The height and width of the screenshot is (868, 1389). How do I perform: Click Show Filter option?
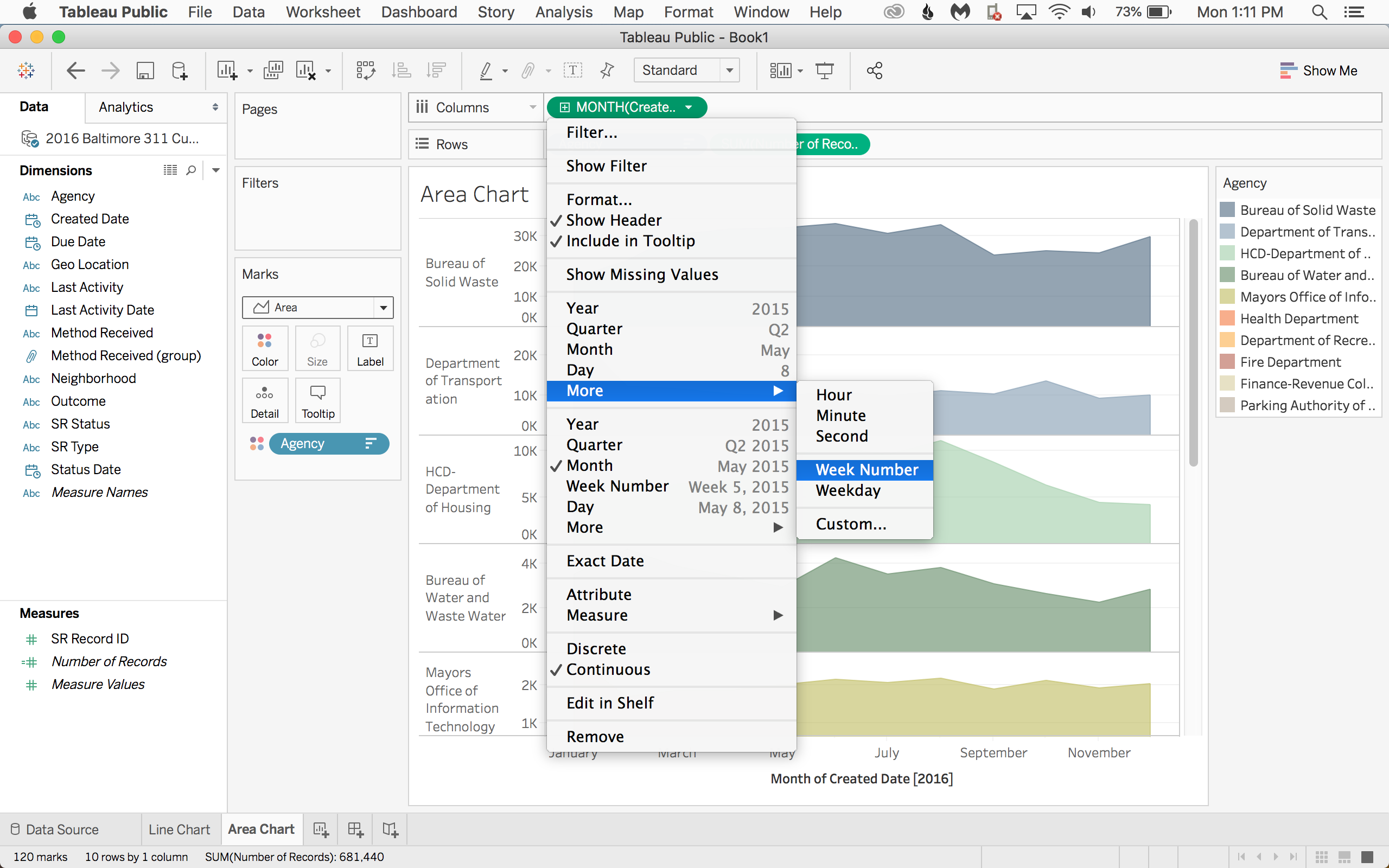point(671,166)
